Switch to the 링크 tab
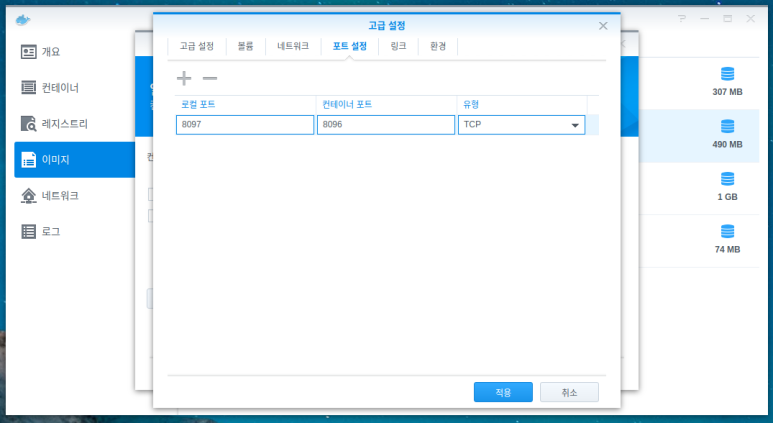This screenshot has width=773, height=423. [x=398, y=46]
